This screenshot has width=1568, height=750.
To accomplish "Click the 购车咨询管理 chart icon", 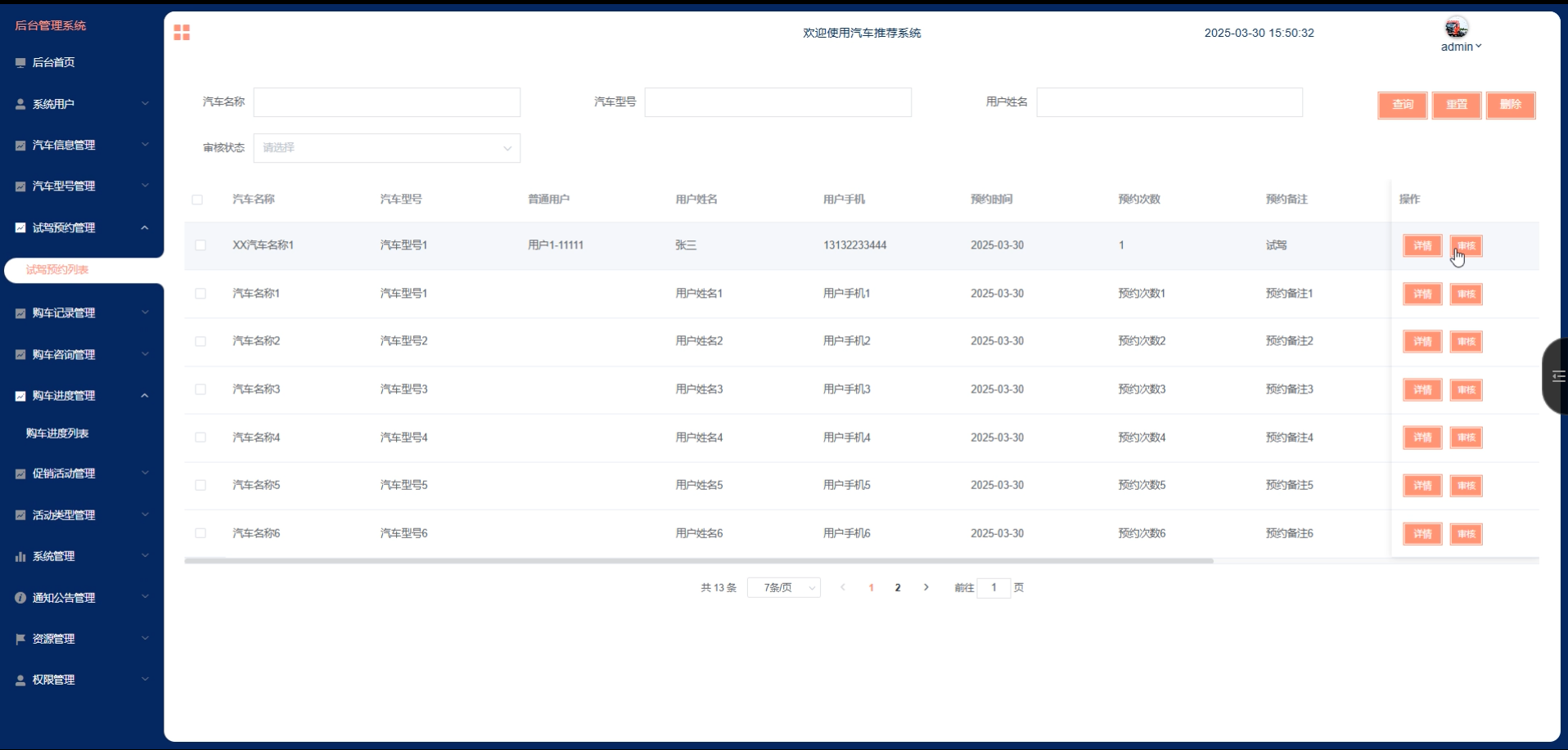I will [x=20, y=354].
